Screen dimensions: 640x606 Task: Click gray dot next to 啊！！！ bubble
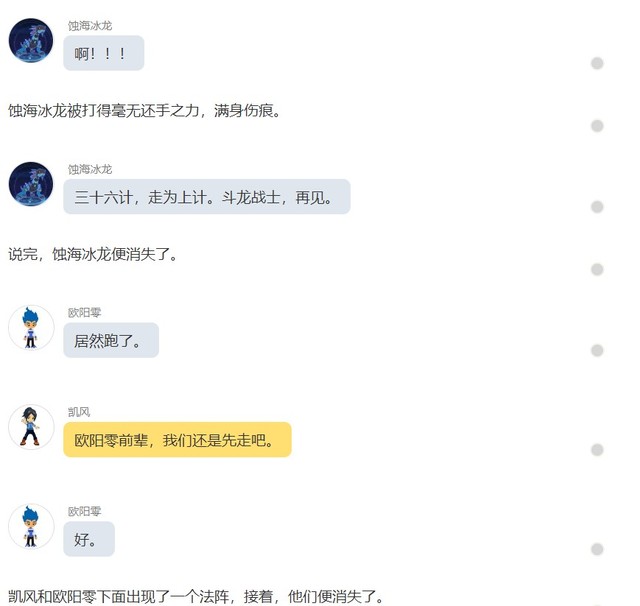point(597,63)
